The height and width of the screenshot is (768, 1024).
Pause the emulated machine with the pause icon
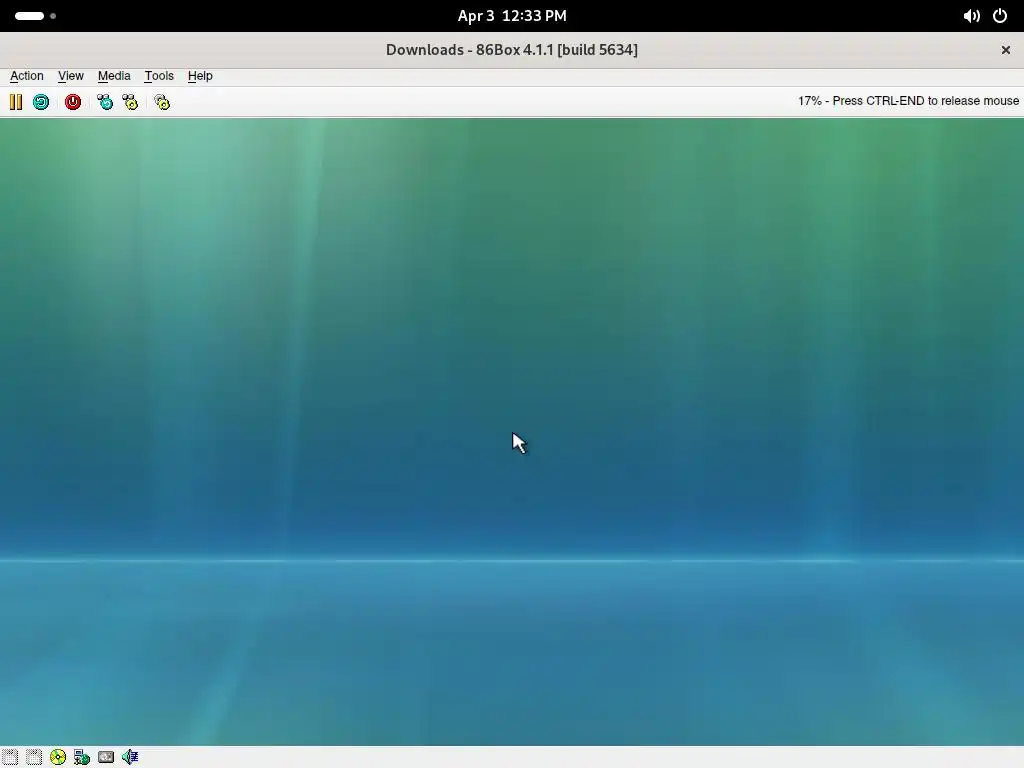tap(16, 102)
